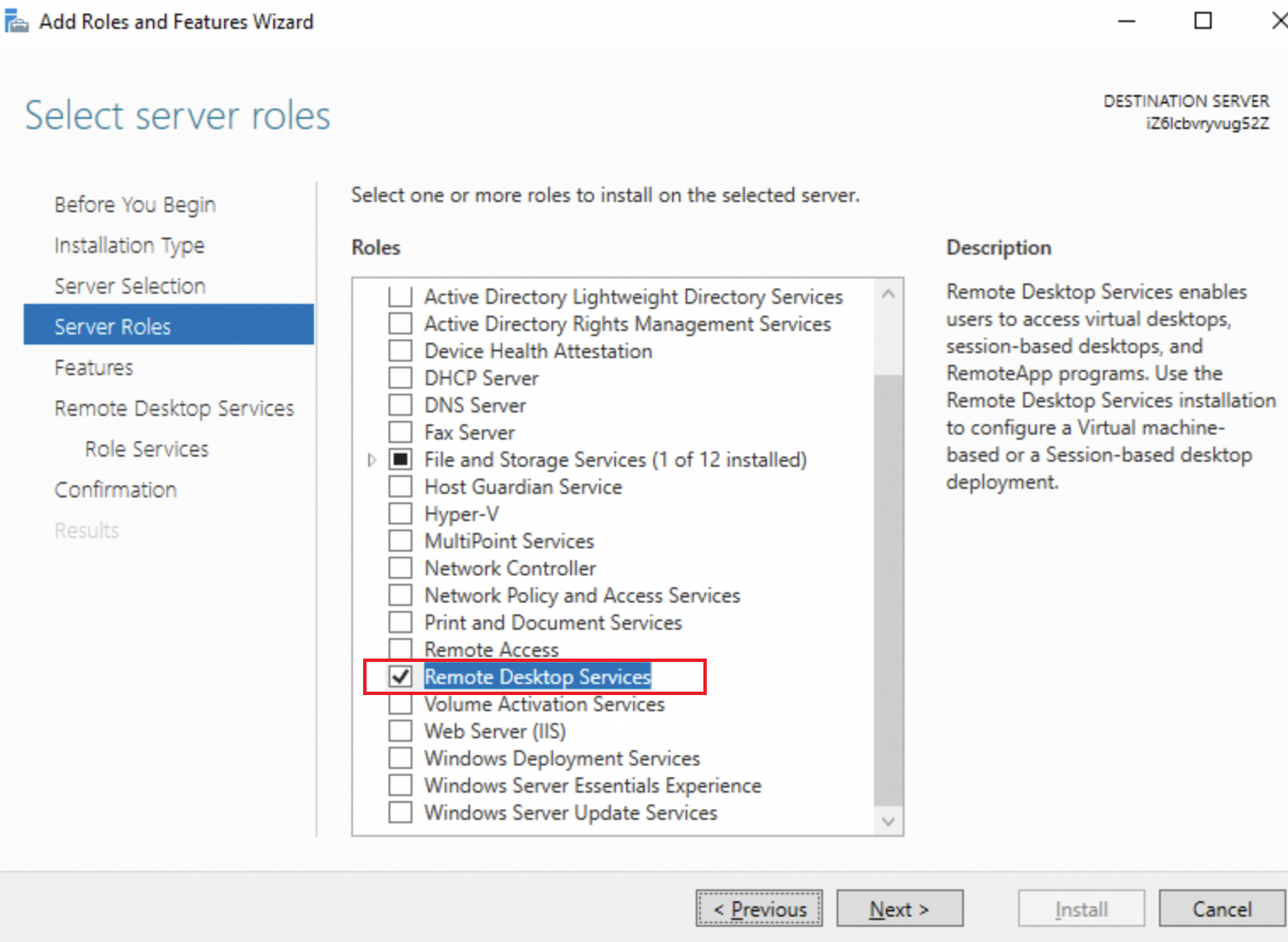Tick the DNS Server checkbox
This screenshot has width=1288, height=942.
pos(400,405)
